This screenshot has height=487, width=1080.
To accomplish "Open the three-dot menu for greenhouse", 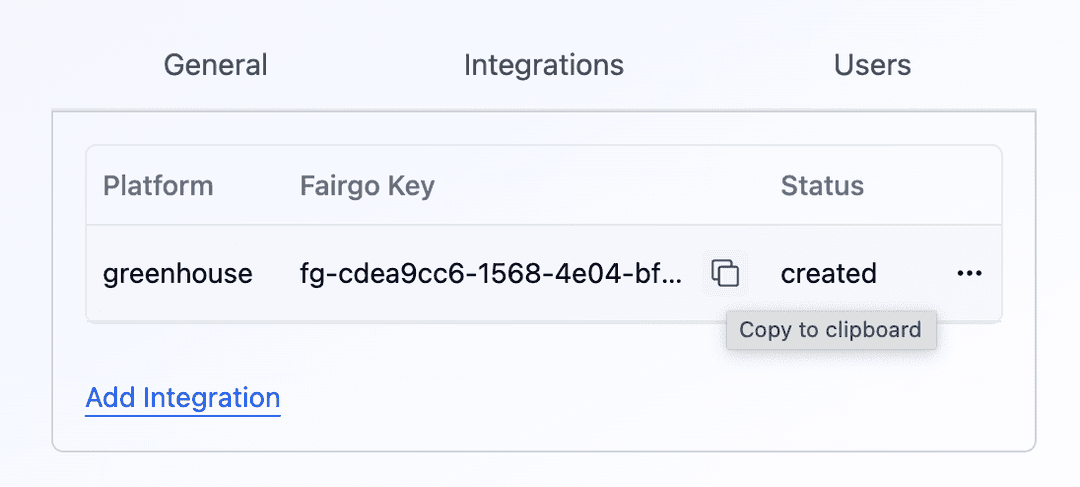I will tap(969, 273).
